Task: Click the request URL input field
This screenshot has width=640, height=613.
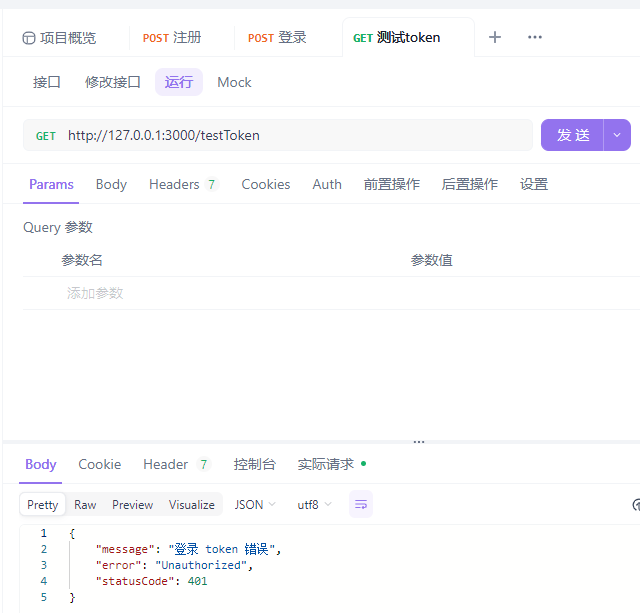Action: click(290, 135)
